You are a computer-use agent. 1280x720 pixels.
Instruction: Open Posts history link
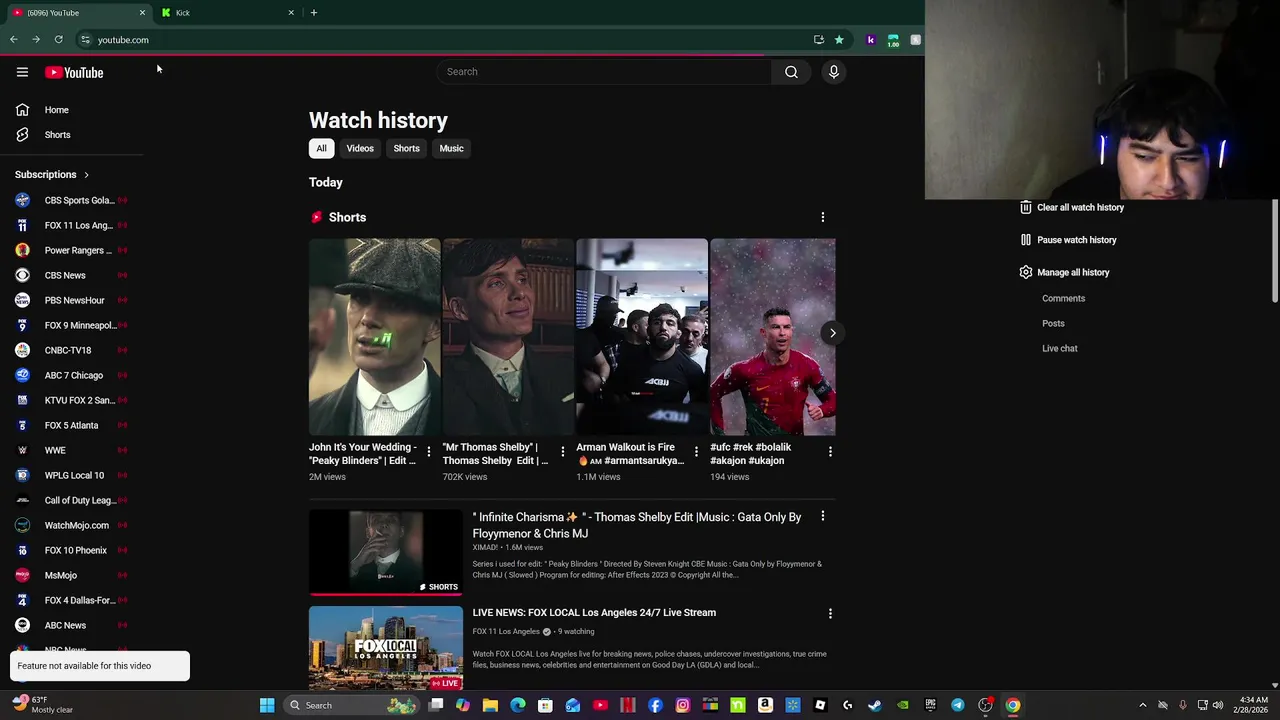[x=1053, y=323]
